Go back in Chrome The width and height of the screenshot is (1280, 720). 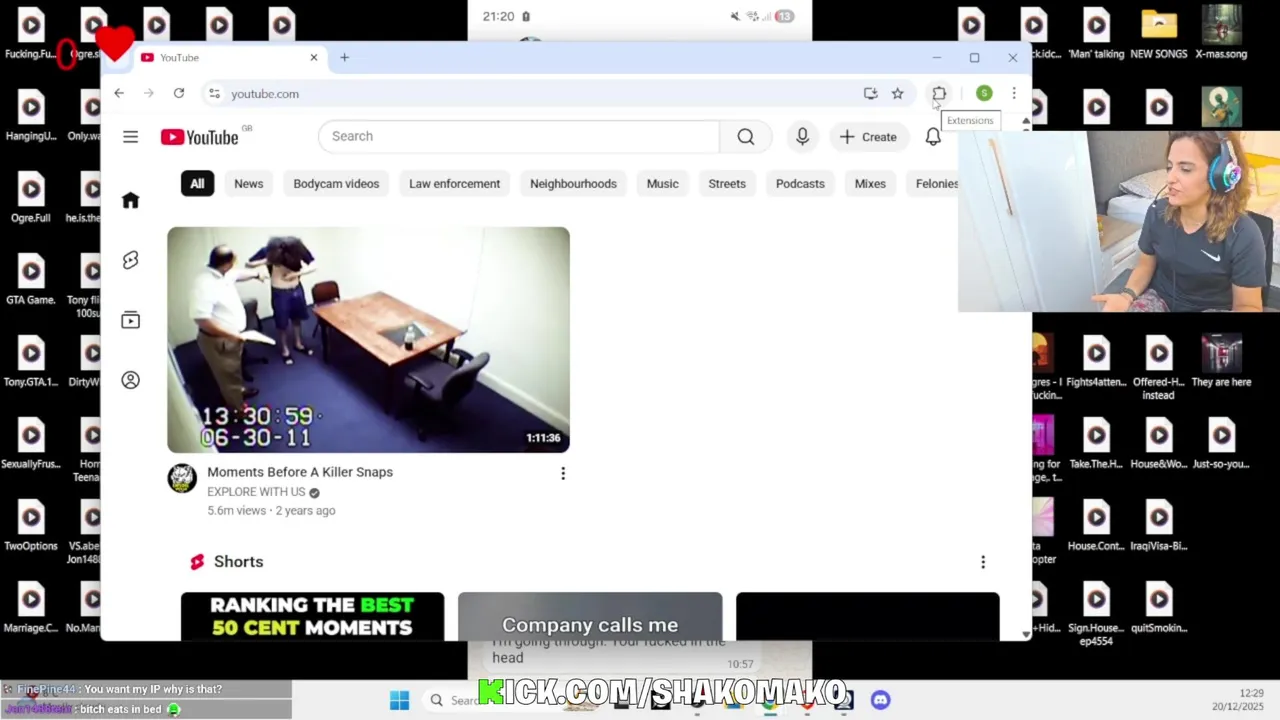[119, 93]
